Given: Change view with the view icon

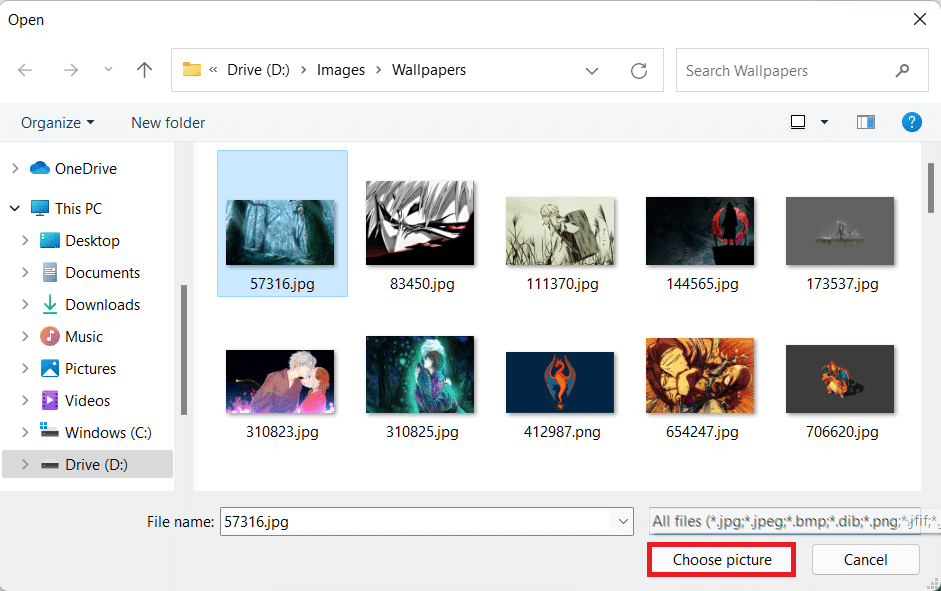Looking at the screenshot, I should [798, 122].
